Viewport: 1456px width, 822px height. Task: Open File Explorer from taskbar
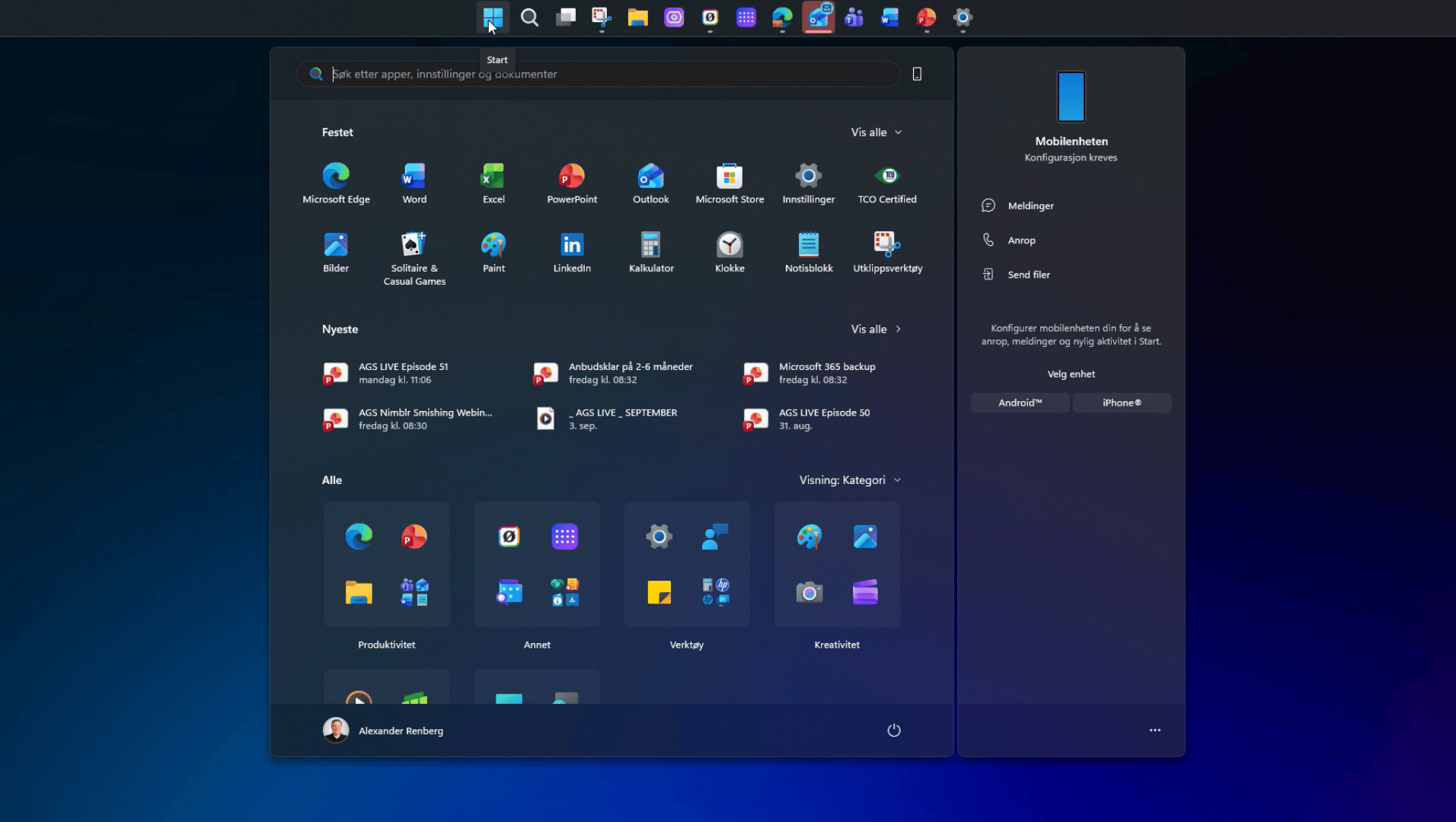tap(637, 18)
